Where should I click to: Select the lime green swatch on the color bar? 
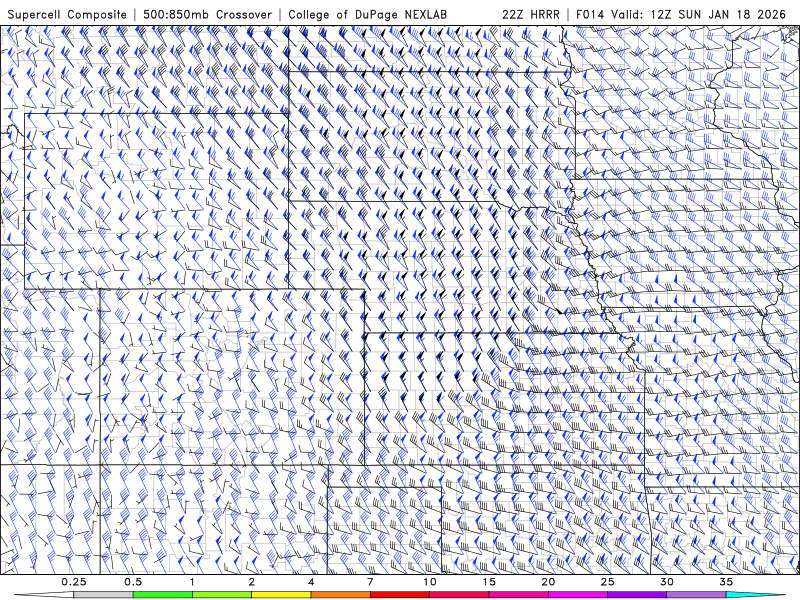222,595
